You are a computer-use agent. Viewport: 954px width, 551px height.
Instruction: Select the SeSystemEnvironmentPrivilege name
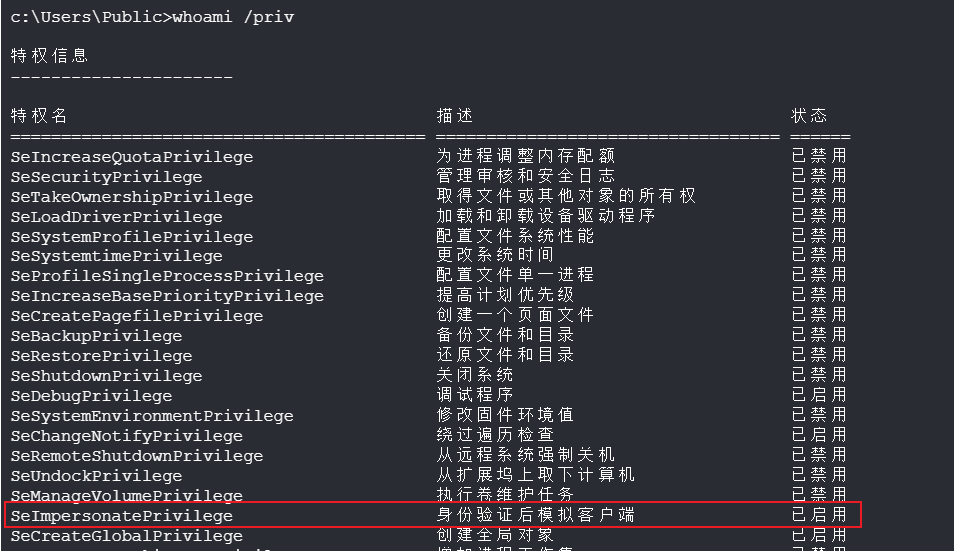(152, 416)
